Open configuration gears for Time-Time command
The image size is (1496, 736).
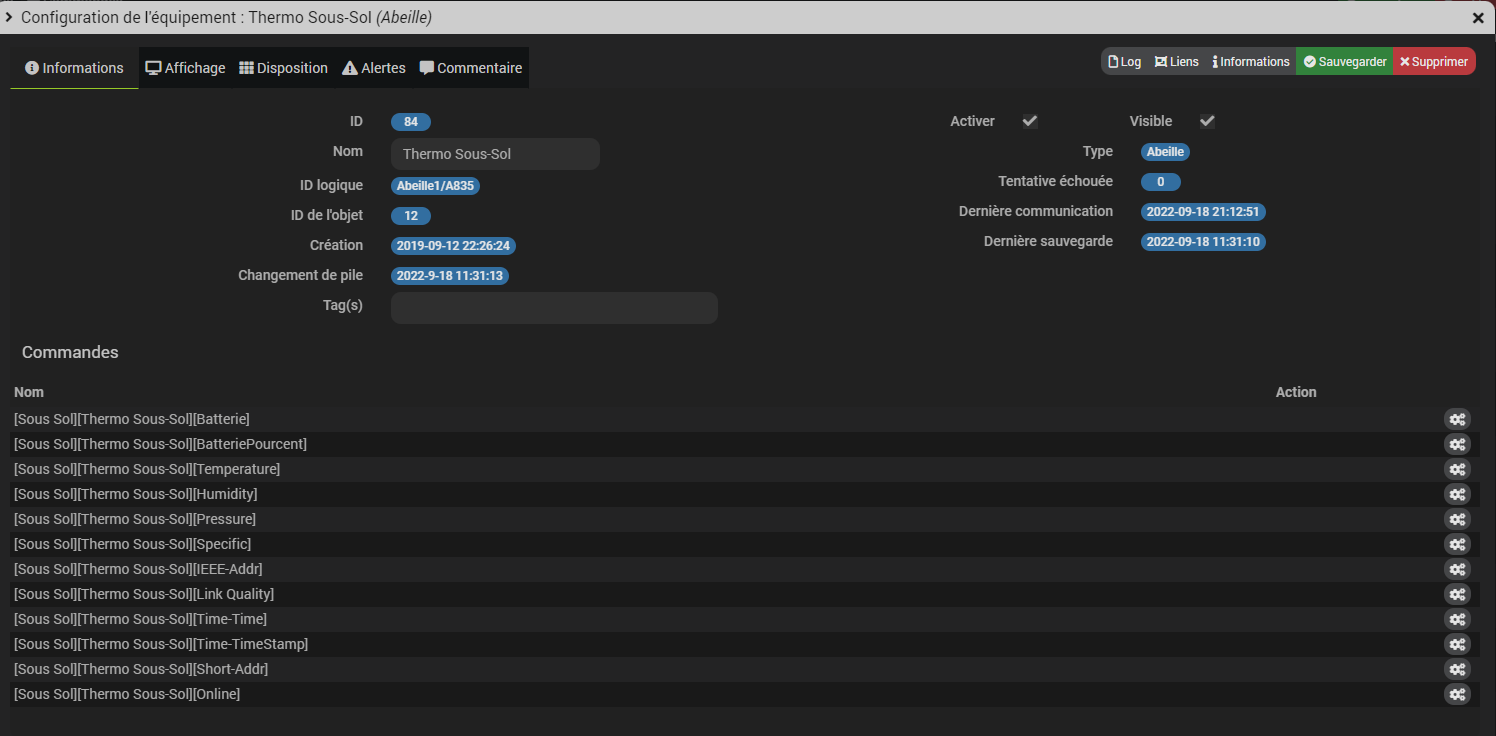tap(1457, 619)
